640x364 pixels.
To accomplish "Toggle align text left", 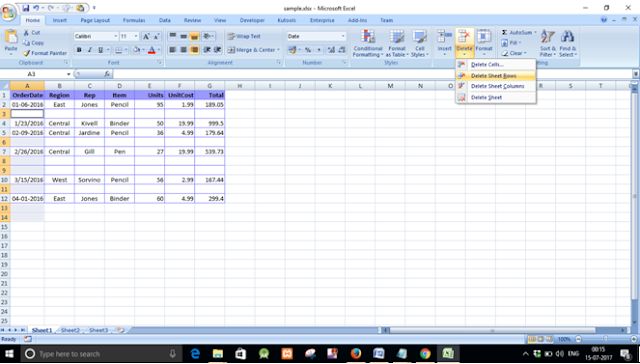I will [x=173, y=50].
